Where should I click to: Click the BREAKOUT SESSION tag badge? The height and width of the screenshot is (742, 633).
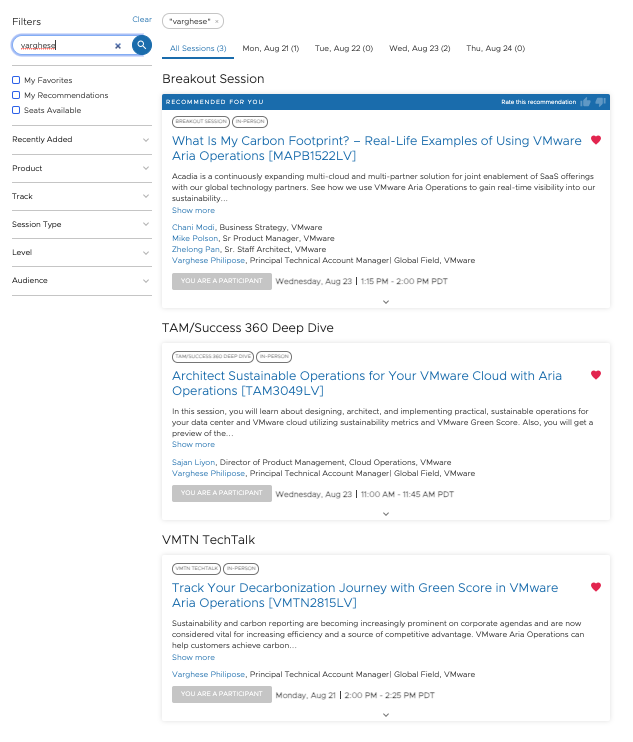pos(201,122)
